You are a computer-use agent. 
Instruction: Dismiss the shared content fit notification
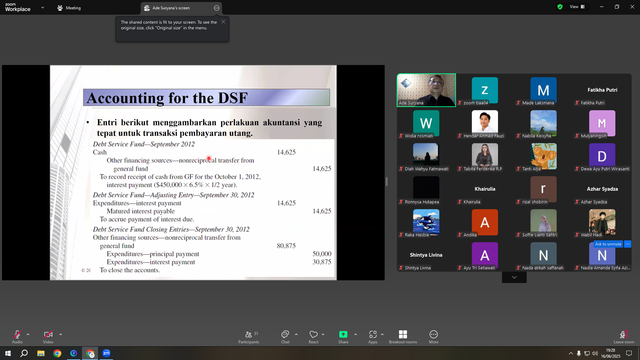223,22
